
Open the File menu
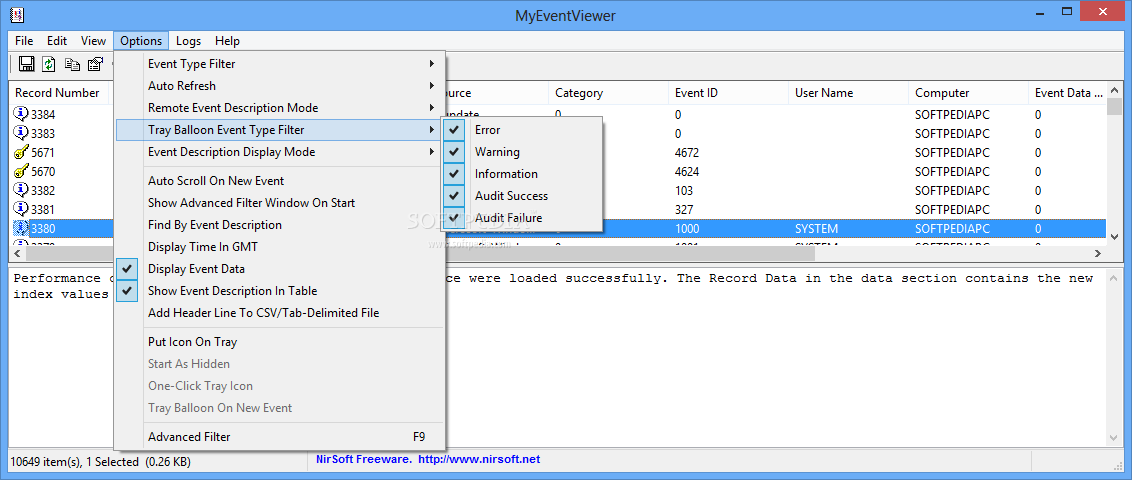24,41
